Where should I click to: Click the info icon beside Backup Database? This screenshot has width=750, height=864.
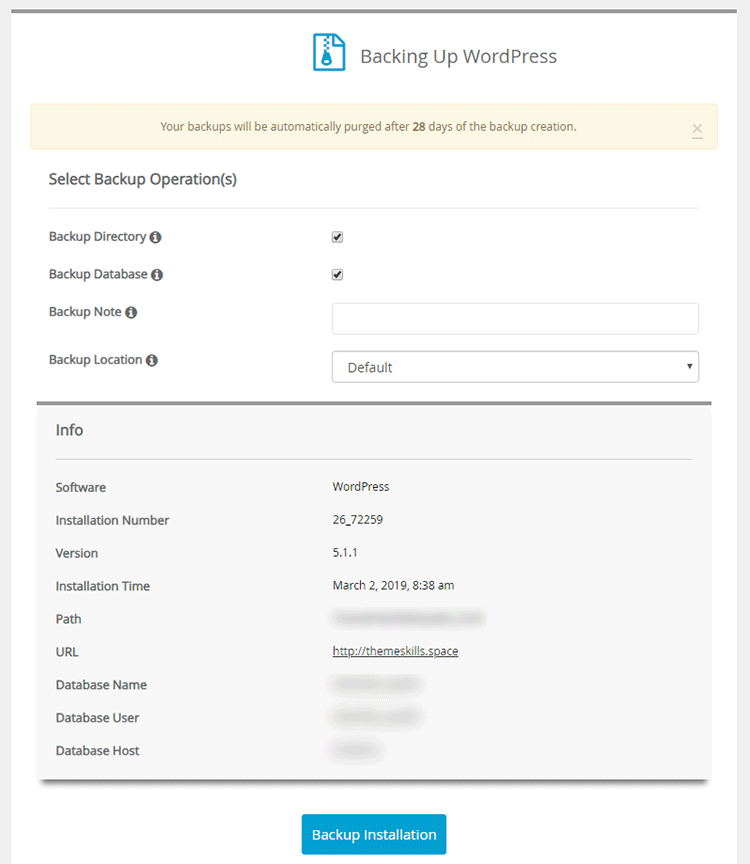coord(157,274)
